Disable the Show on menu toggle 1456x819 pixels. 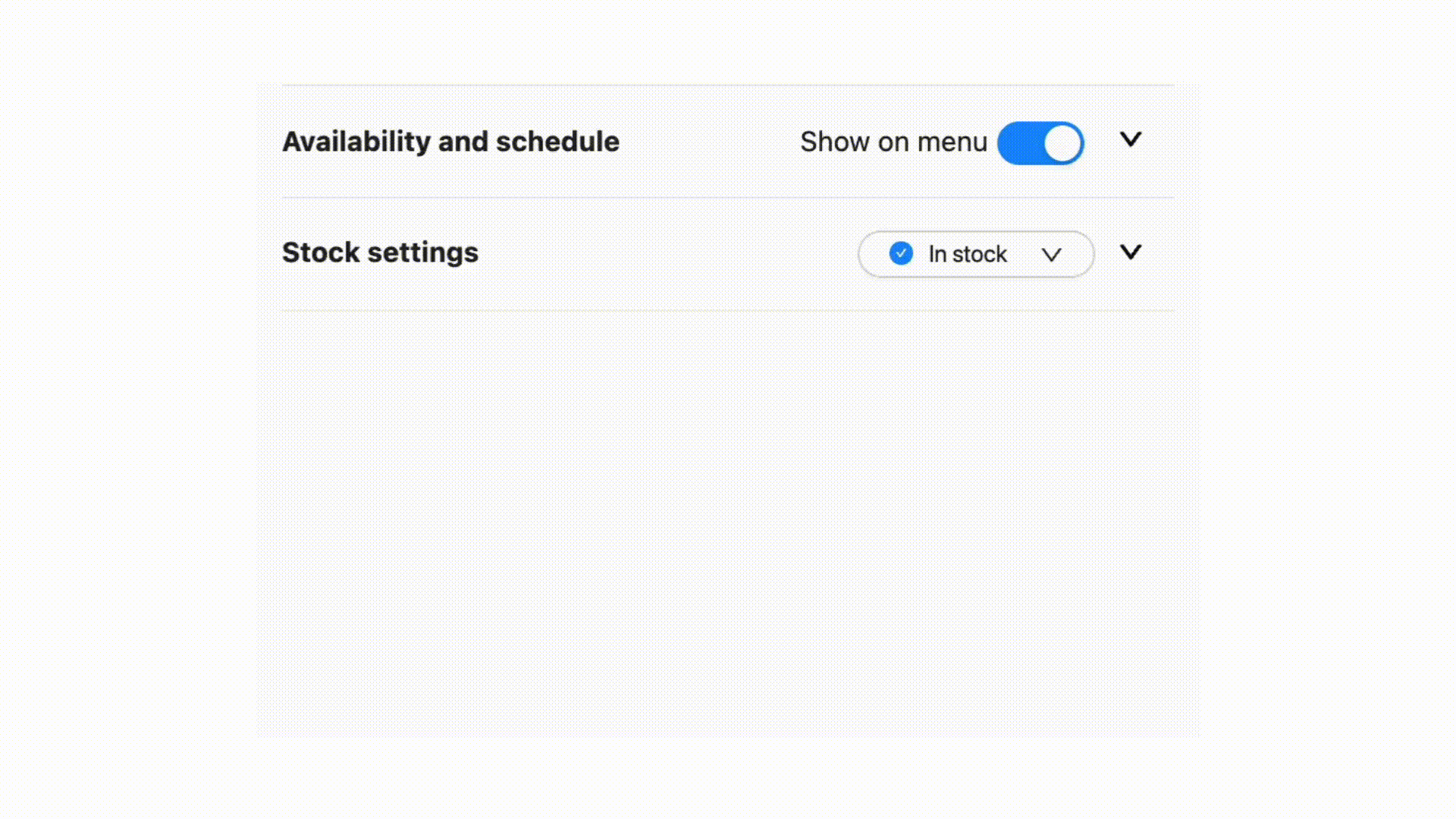point(1040,143)
